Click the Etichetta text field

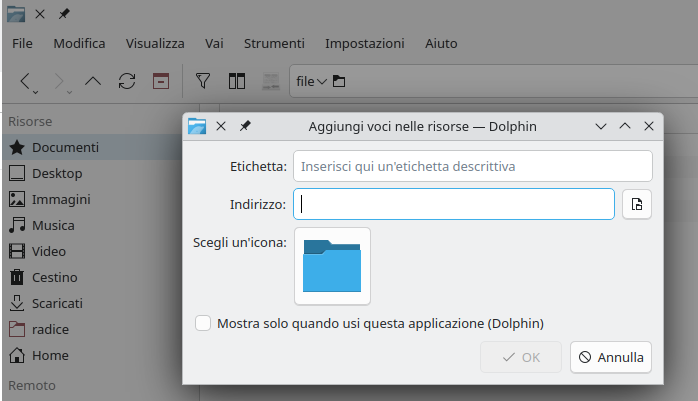pyautogui.click(x=472, y=166)
